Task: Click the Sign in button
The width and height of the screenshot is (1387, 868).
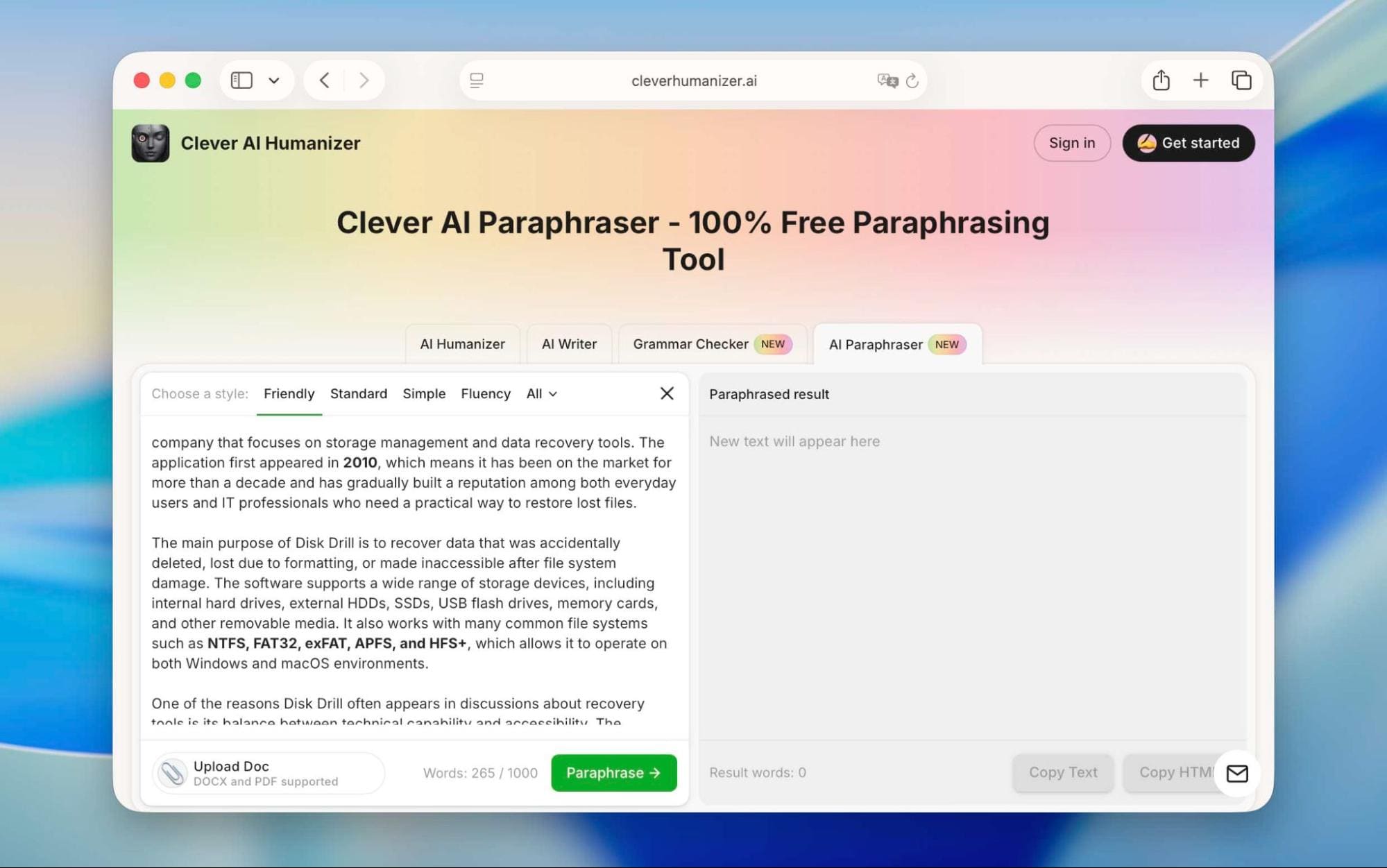Action: pos(1072,143)
